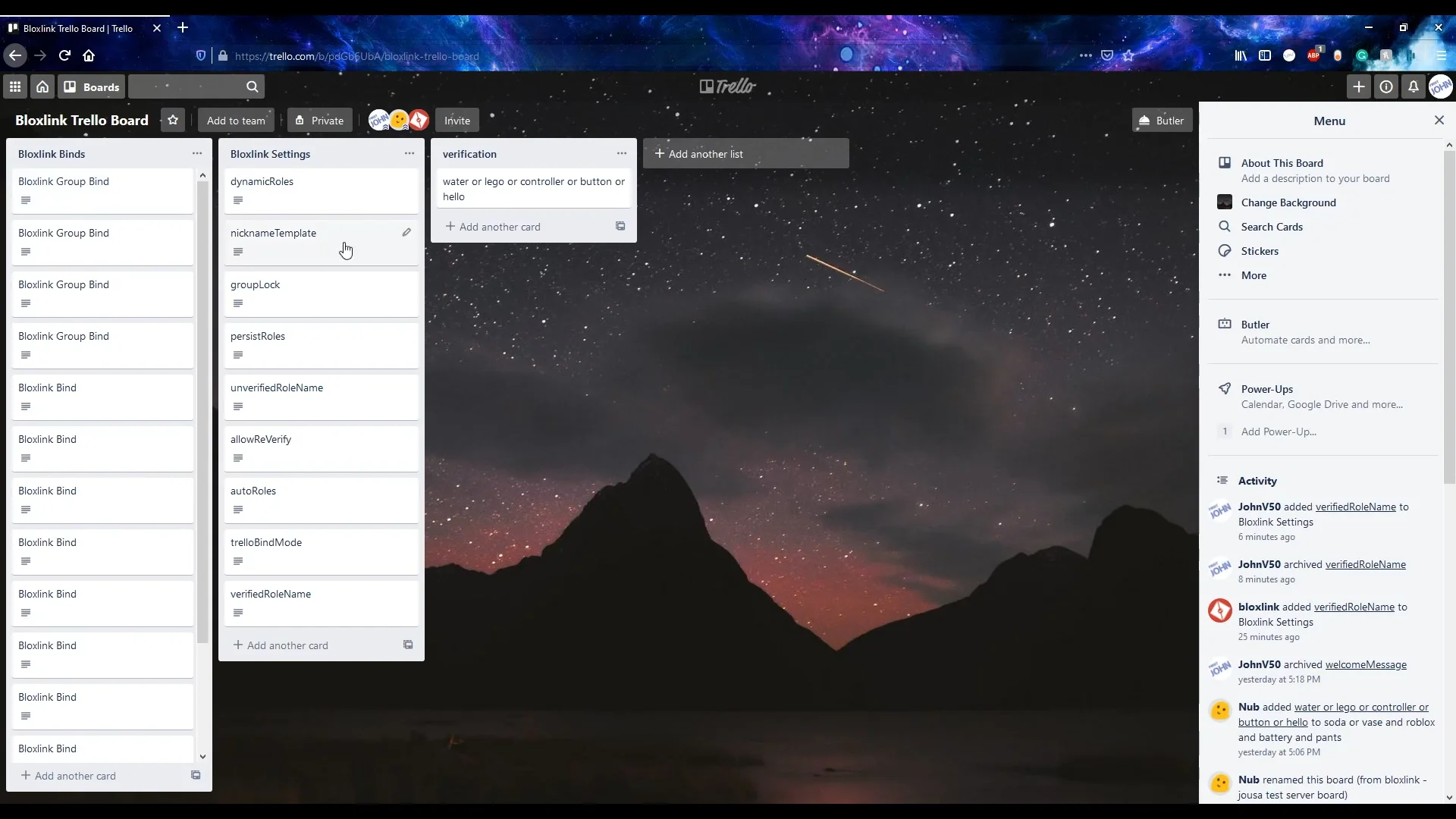1456x819 pixels.
Task: Open the Bloxlink Settings list actions menu
Action: pos(409,153)
